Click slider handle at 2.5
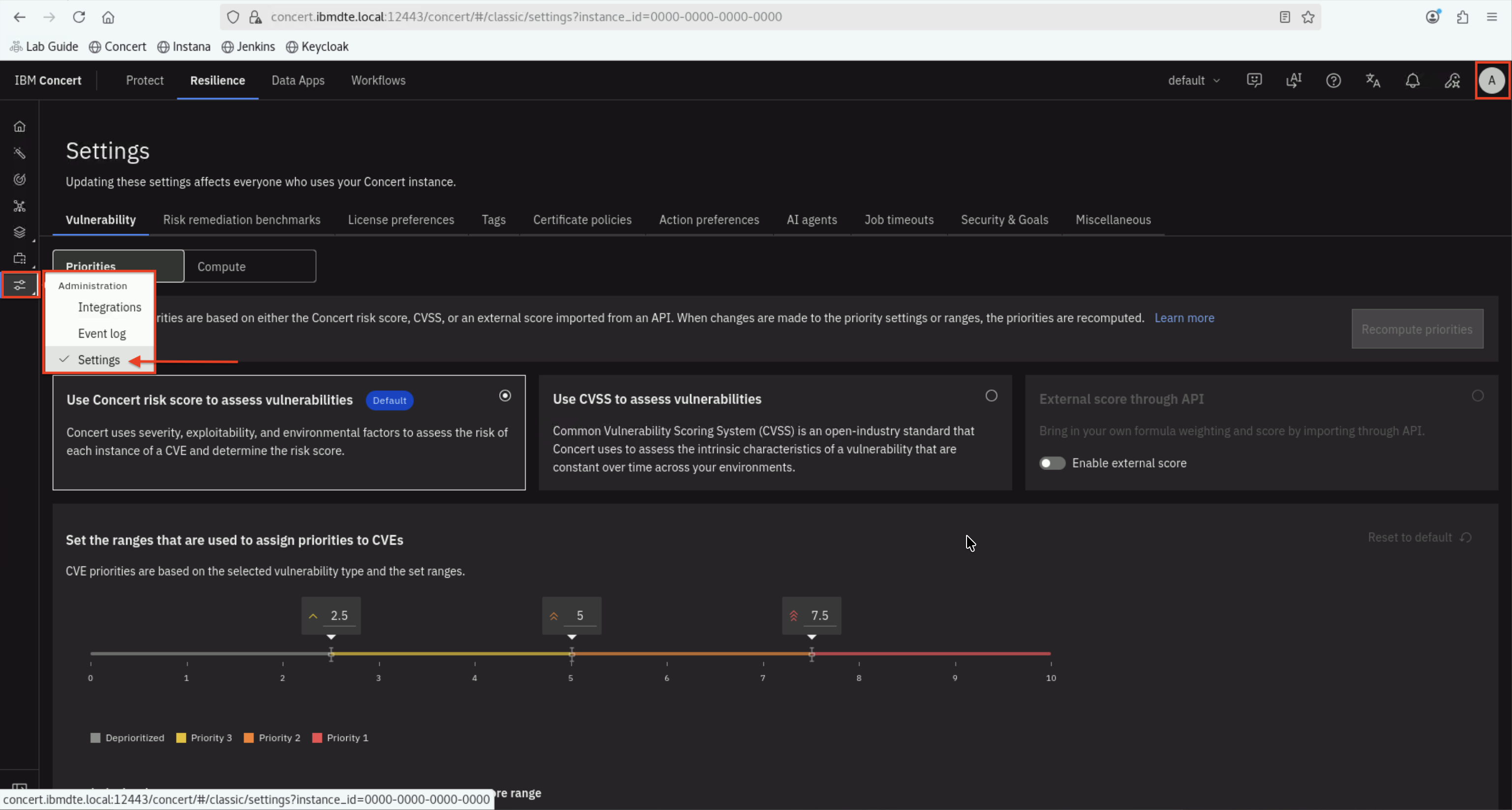Screen dimensions: 1512x810 331,654
